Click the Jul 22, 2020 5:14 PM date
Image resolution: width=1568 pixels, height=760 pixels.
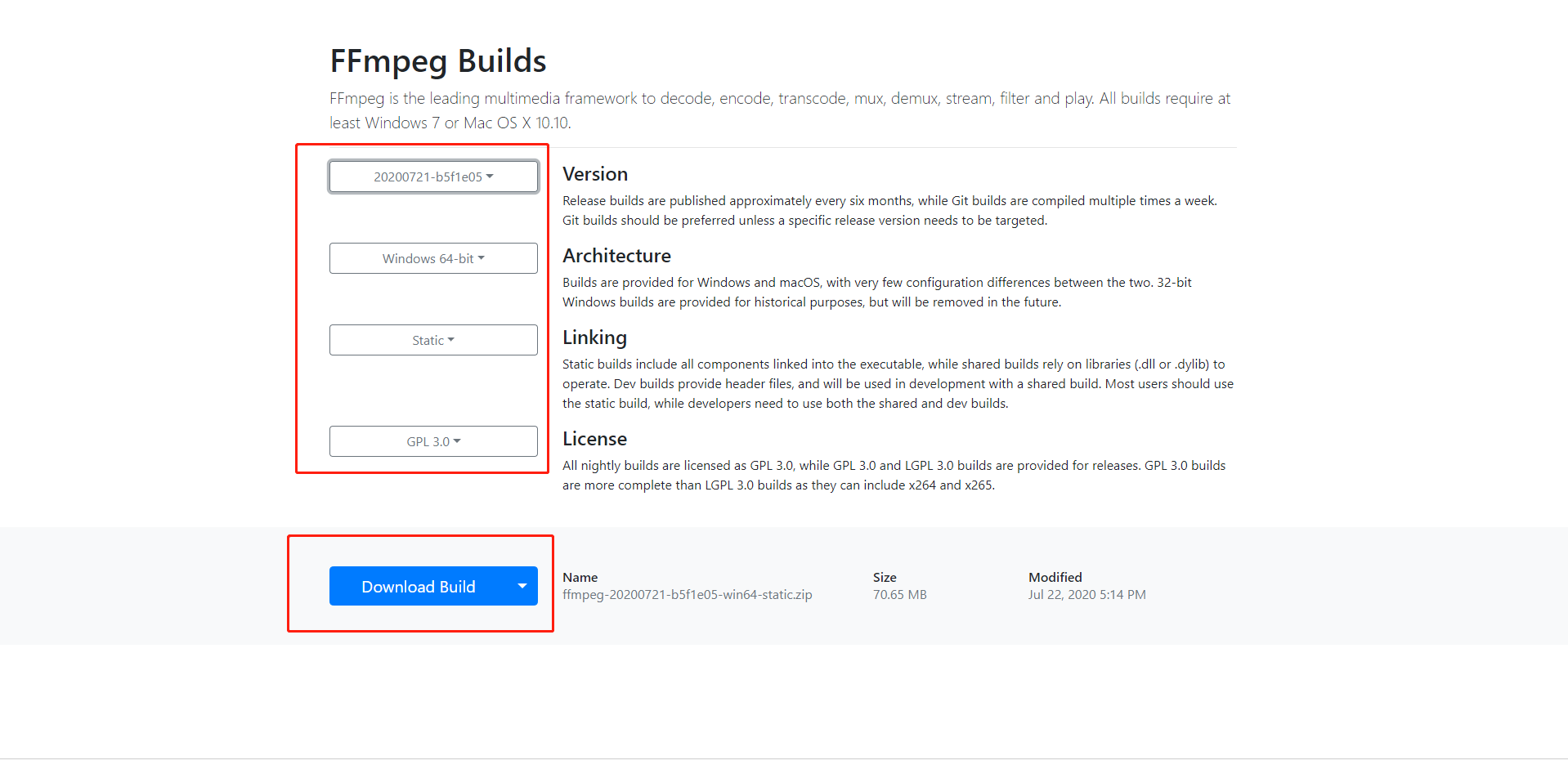coord(1087,595)
